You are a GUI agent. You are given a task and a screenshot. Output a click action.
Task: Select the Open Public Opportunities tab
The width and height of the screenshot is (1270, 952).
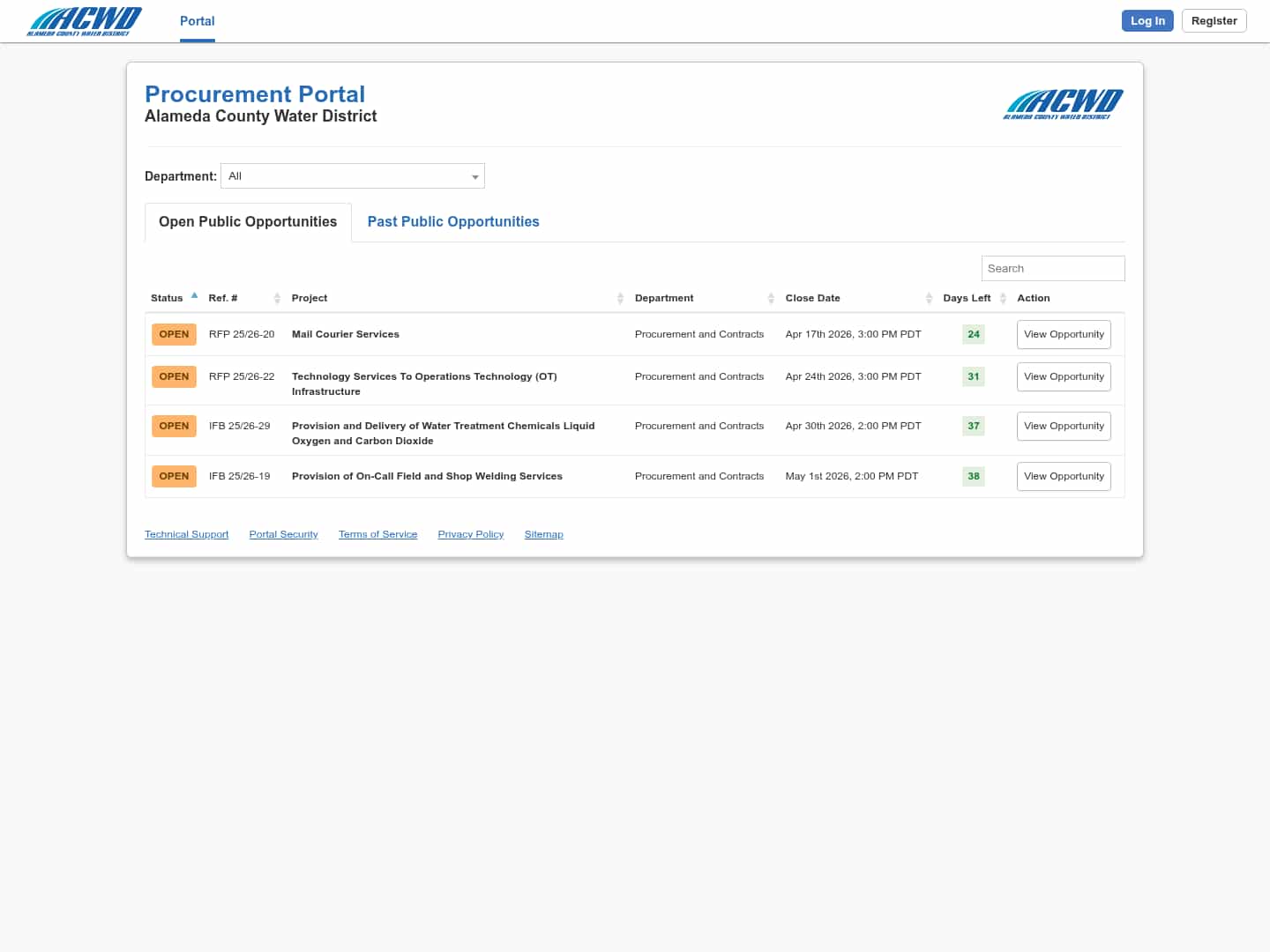[x=248, y=222]
